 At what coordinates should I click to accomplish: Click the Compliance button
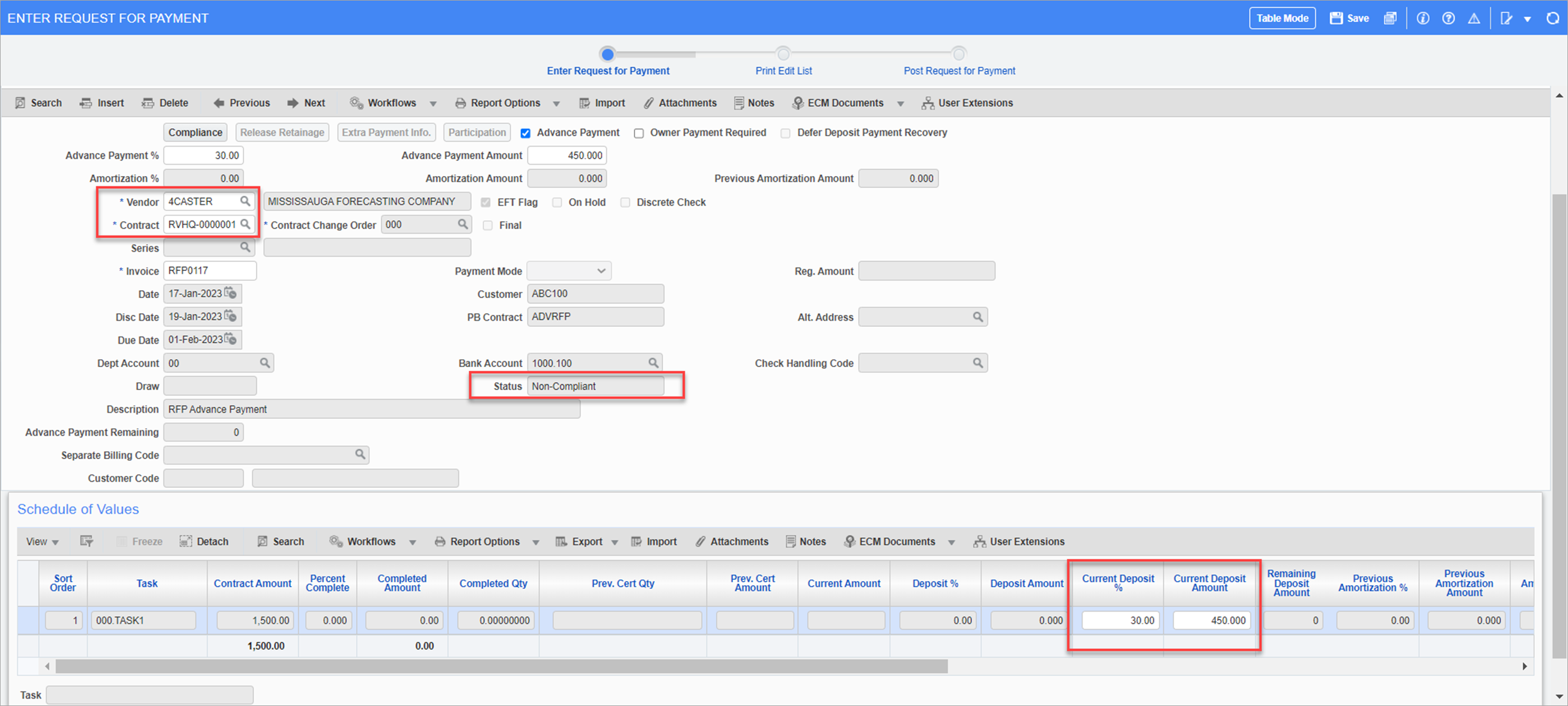(x=195, y=132)
